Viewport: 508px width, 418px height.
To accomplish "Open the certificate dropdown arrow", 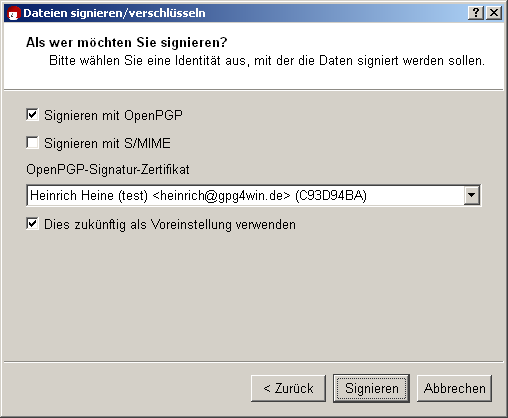I will [x=472, y=195].
